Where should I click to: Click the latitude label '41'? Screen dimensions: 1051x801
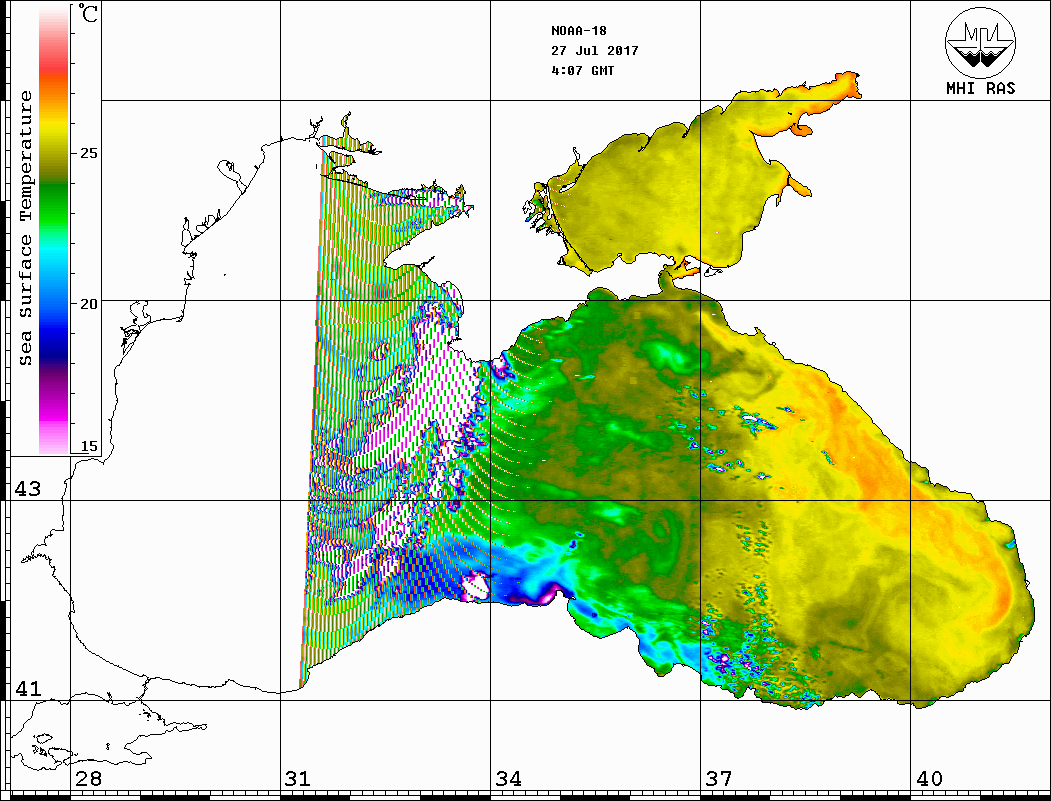tap(28, 689)
